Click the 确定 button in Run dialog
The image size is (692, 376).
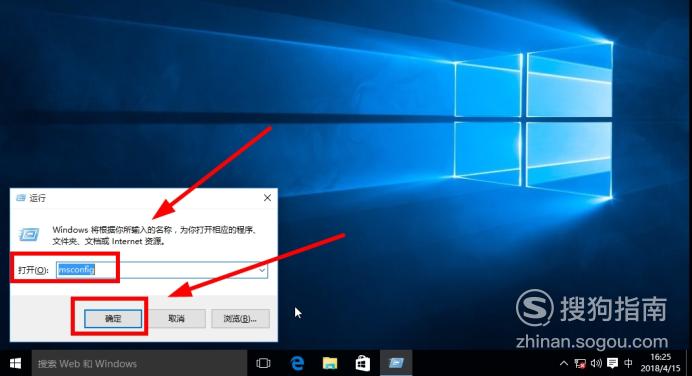point(113,318)
